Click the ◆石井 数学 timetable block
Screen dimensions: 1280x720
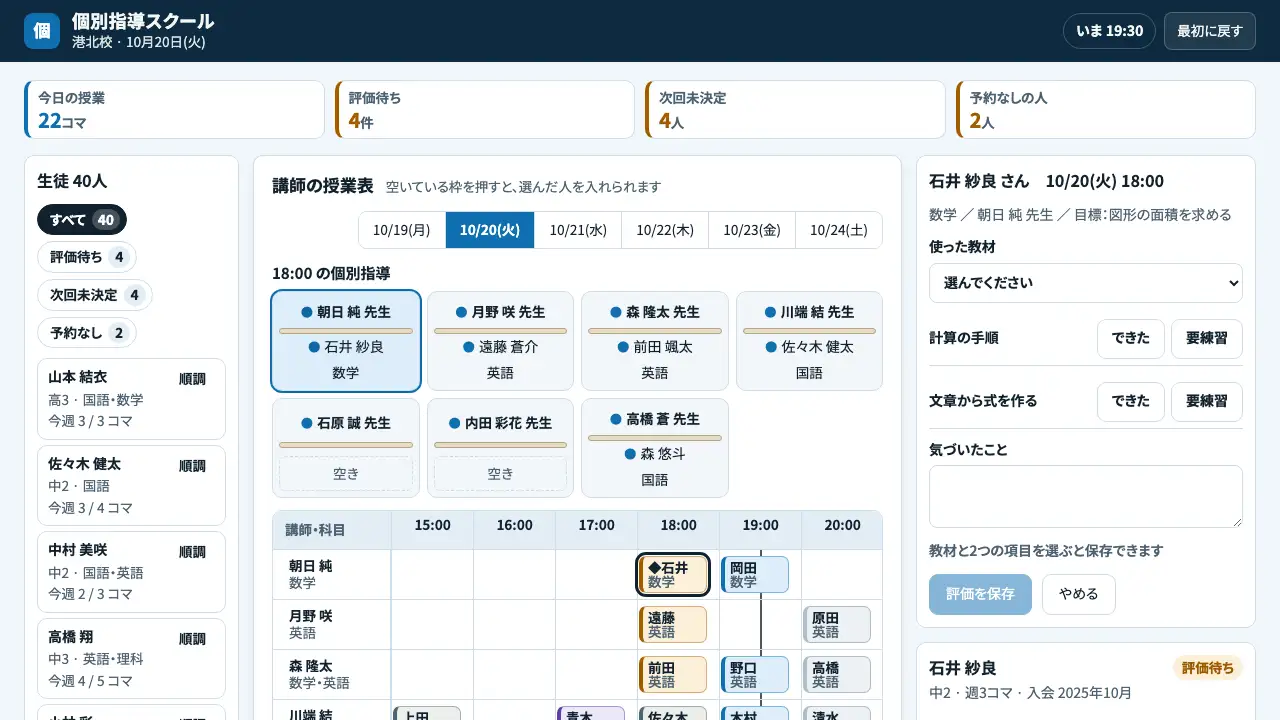click(673, 575)
